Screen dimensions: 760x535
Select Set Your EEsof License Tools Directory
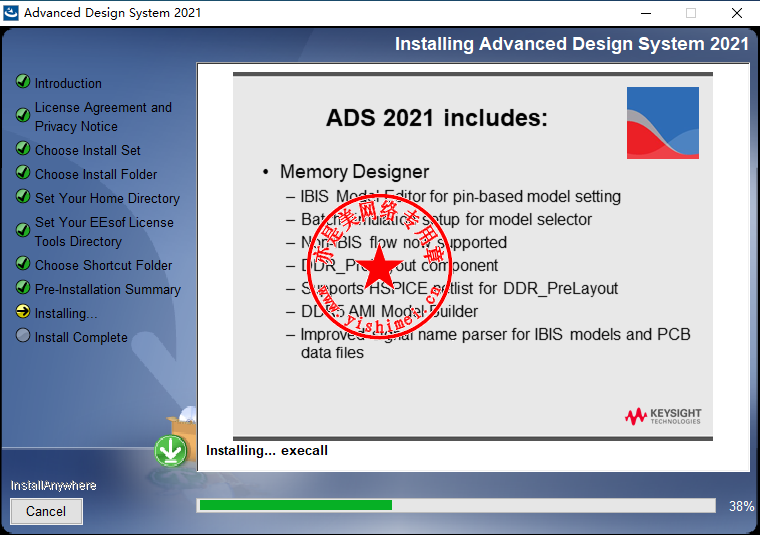pyautogui.click(x=104, y=232)
